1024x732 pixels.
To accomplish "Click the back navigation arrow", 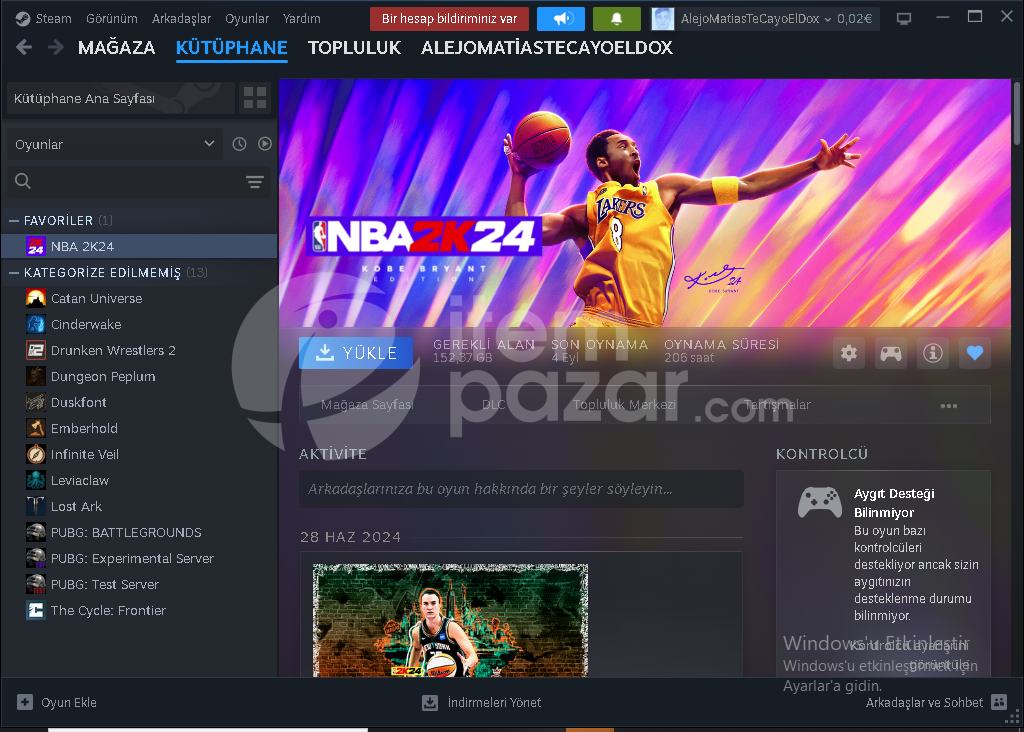I will [x=24, y=47].
